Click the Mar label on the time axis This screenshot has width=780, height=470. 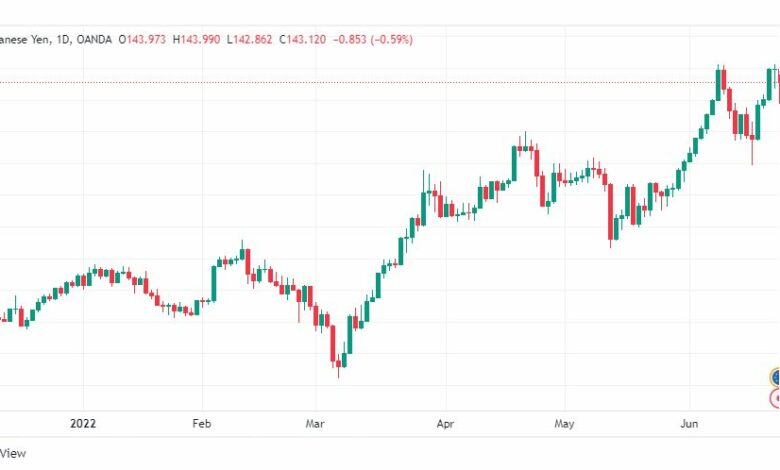[x=315, y=424]
